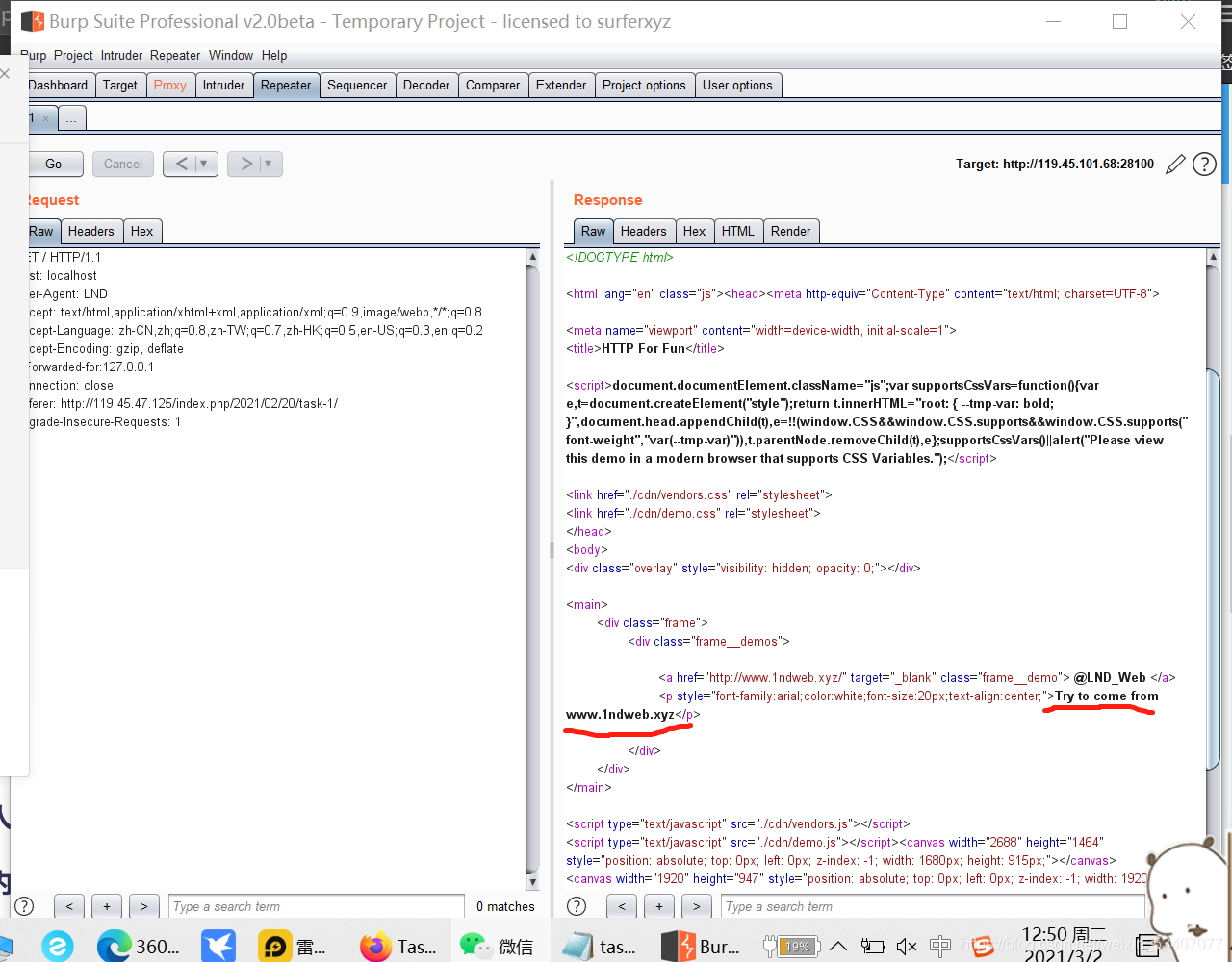Add a new Repeater tab via the ellipsis tab
Image resolution: width=1232 pixels, height=962 pixels.
(72, 118)
